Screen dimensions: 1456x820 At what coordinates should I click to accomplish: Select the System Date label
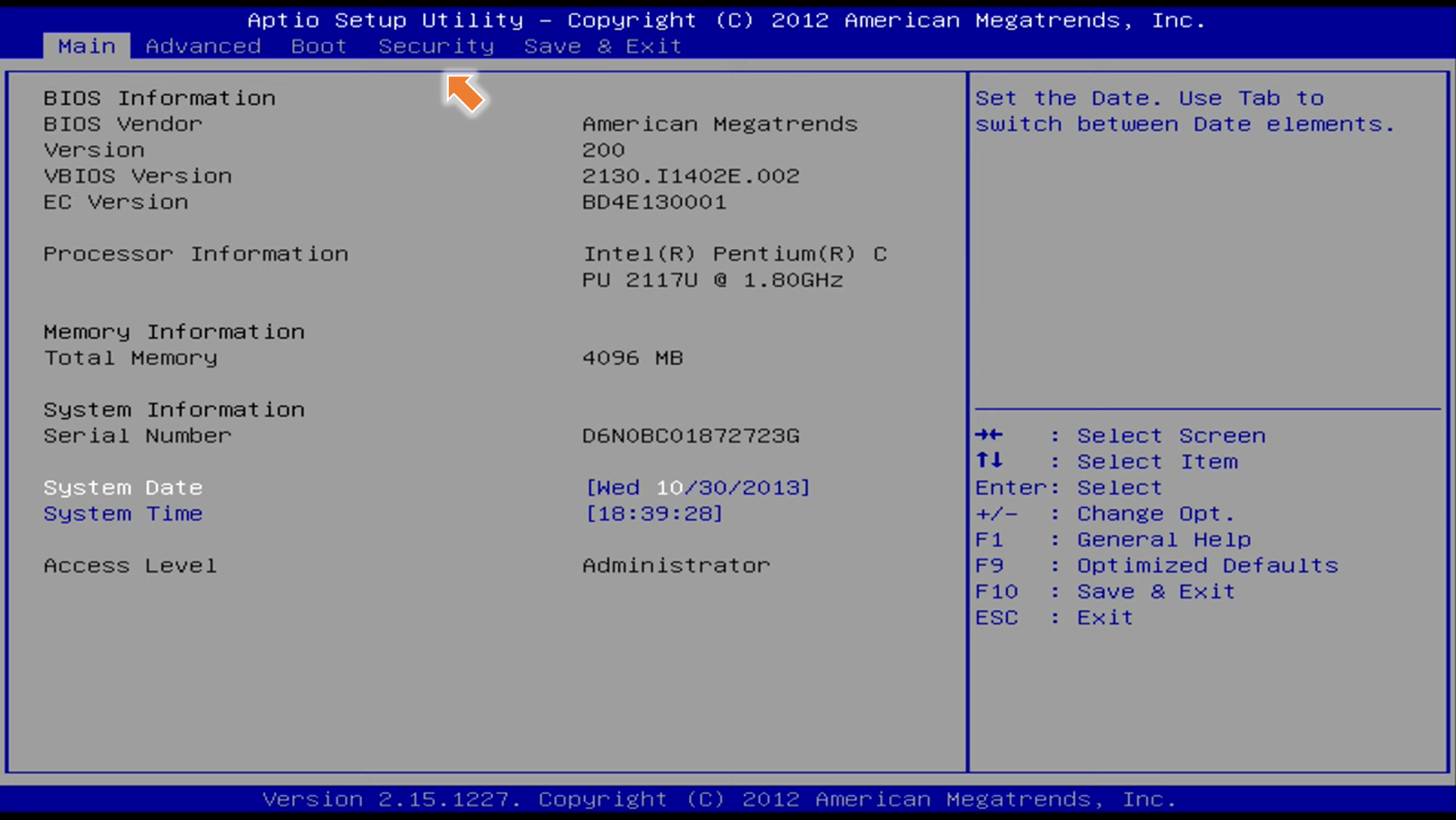123,488
